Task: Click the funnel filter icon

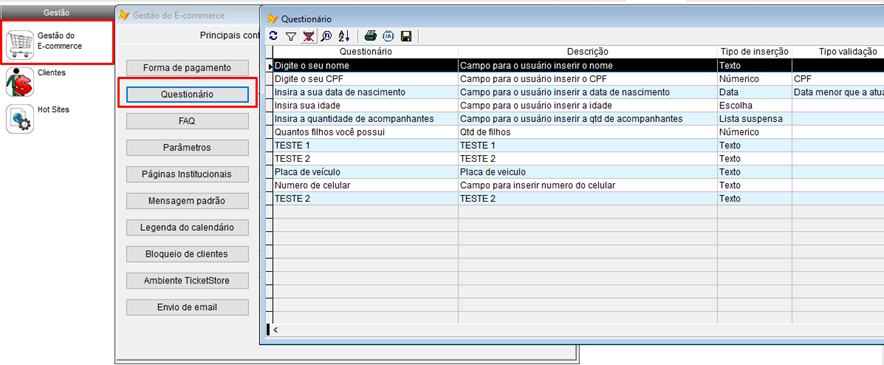Action: pyautogui.click(x=290, y=36)
